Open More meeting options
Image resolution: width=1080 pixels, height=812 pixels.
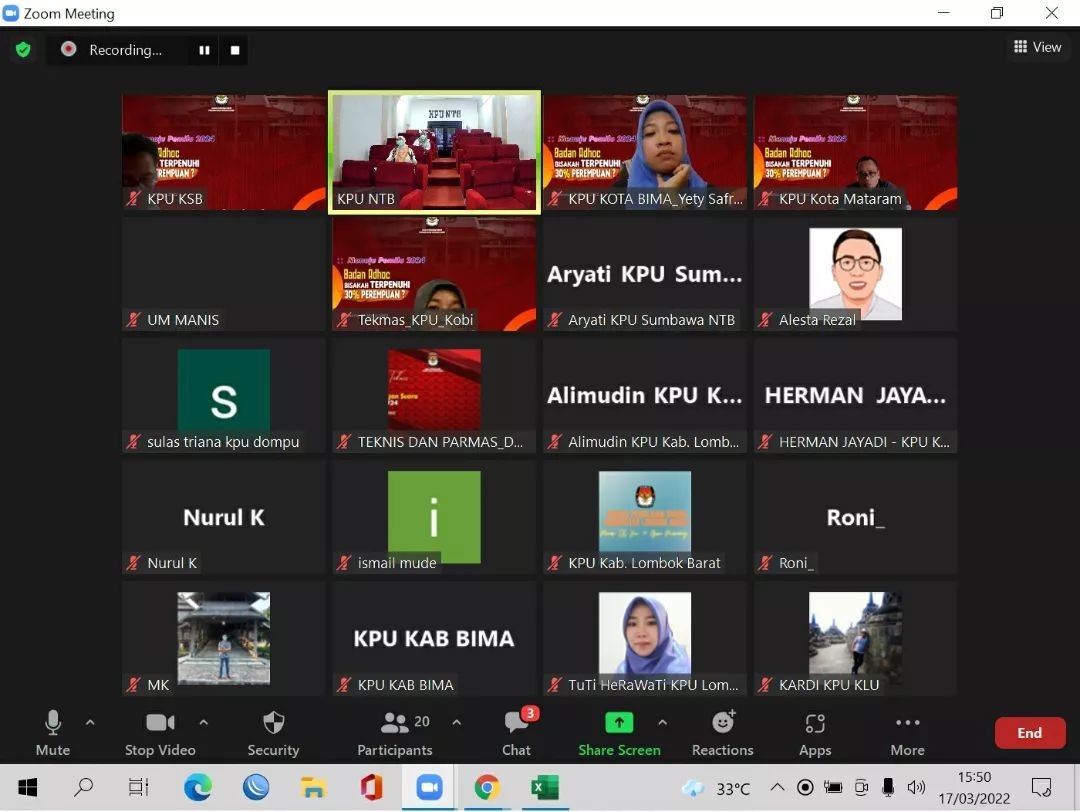(907, 733)
